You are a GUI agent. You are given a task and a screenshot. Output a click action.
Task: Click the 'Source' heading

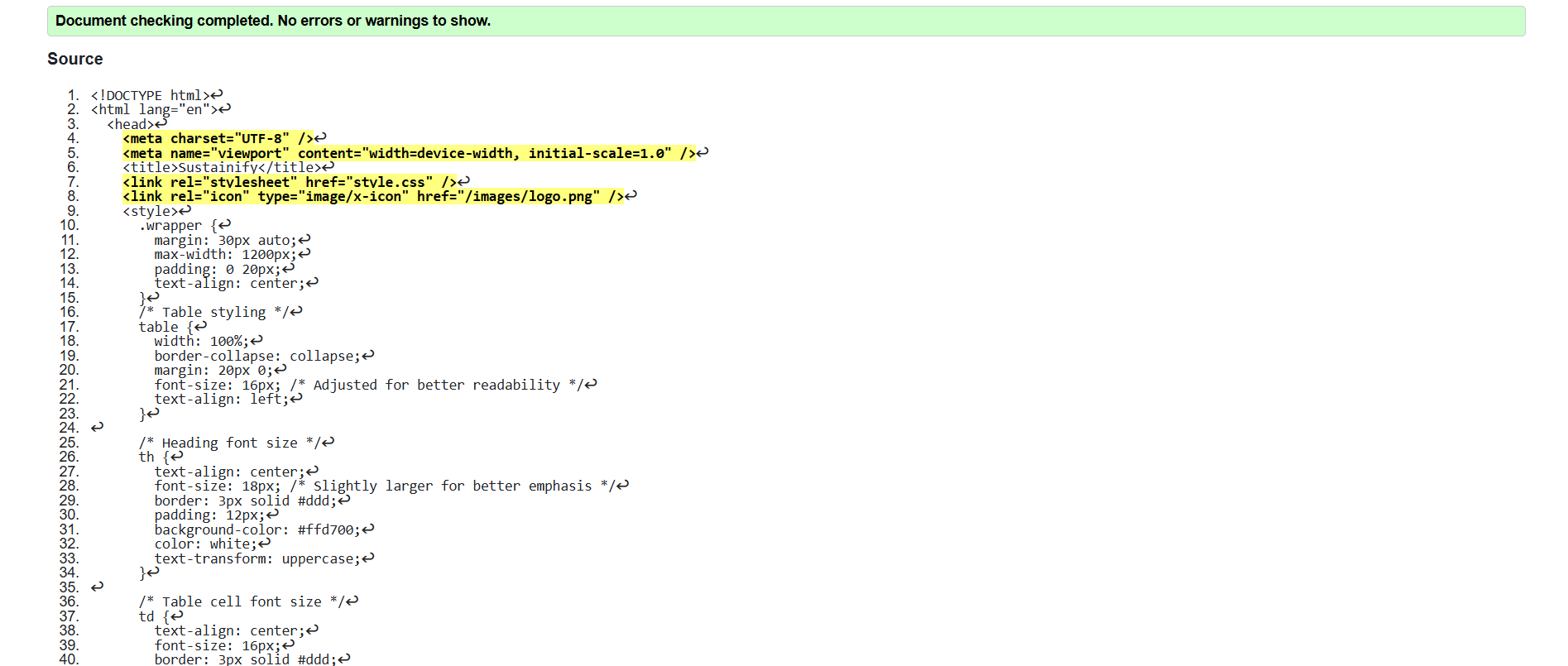(x=75, y=59)
